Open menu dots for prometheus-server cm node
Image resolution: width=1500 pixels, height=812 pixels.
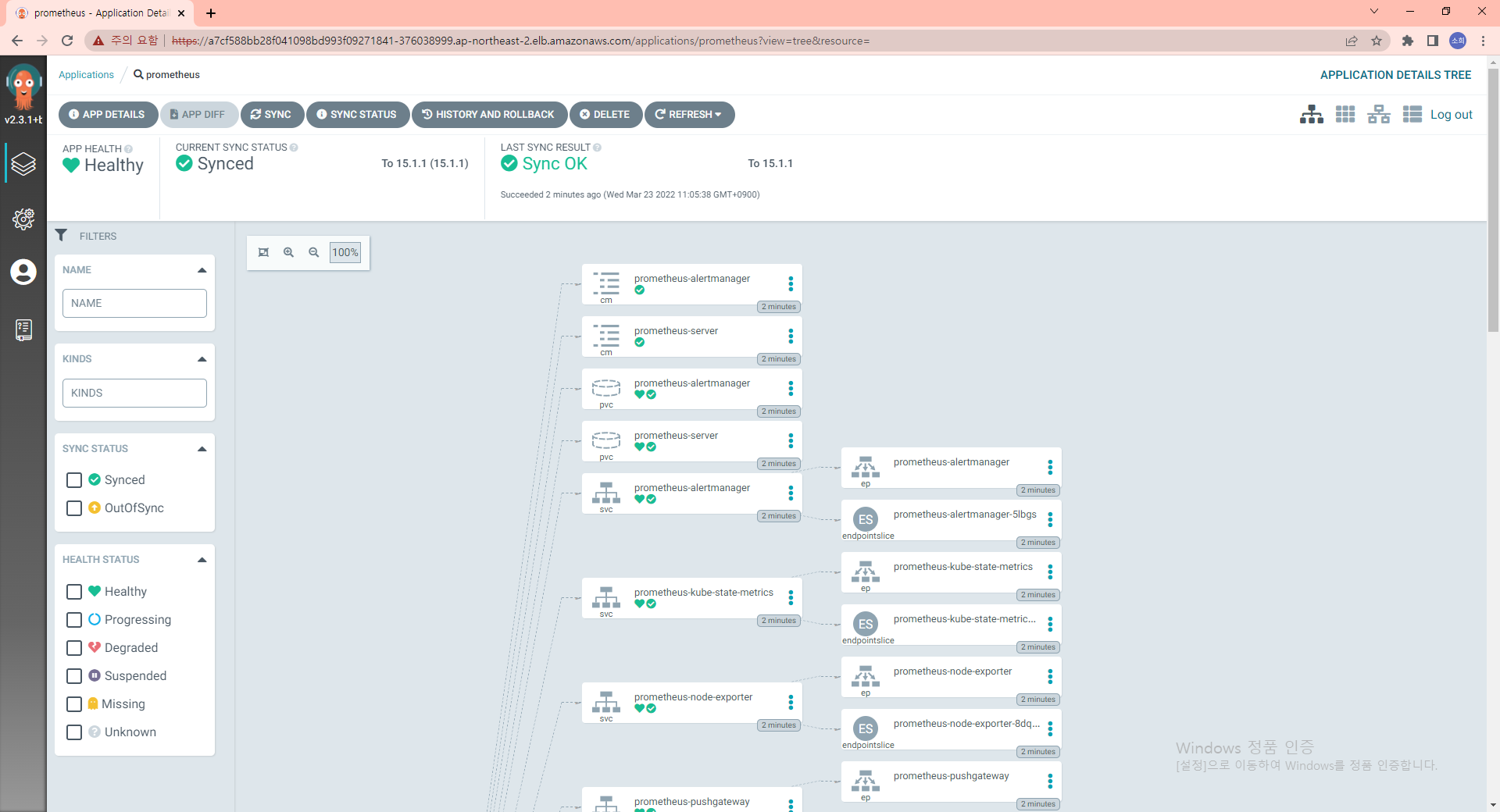tap(791, 336)
